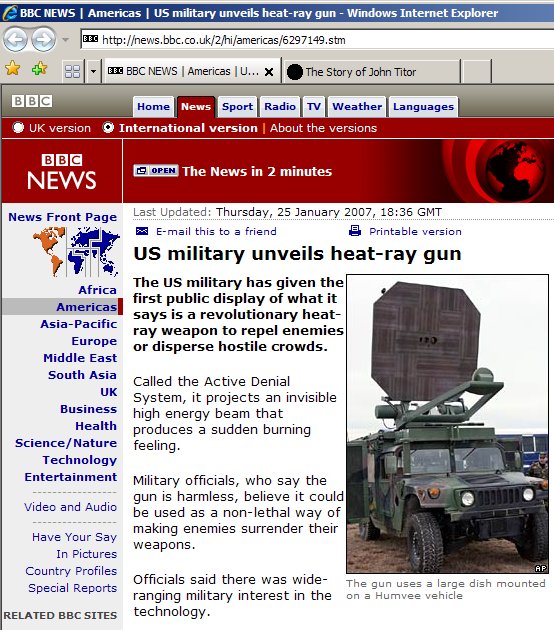Go forward with the browser Forward arrow

[x=43, y=40]
